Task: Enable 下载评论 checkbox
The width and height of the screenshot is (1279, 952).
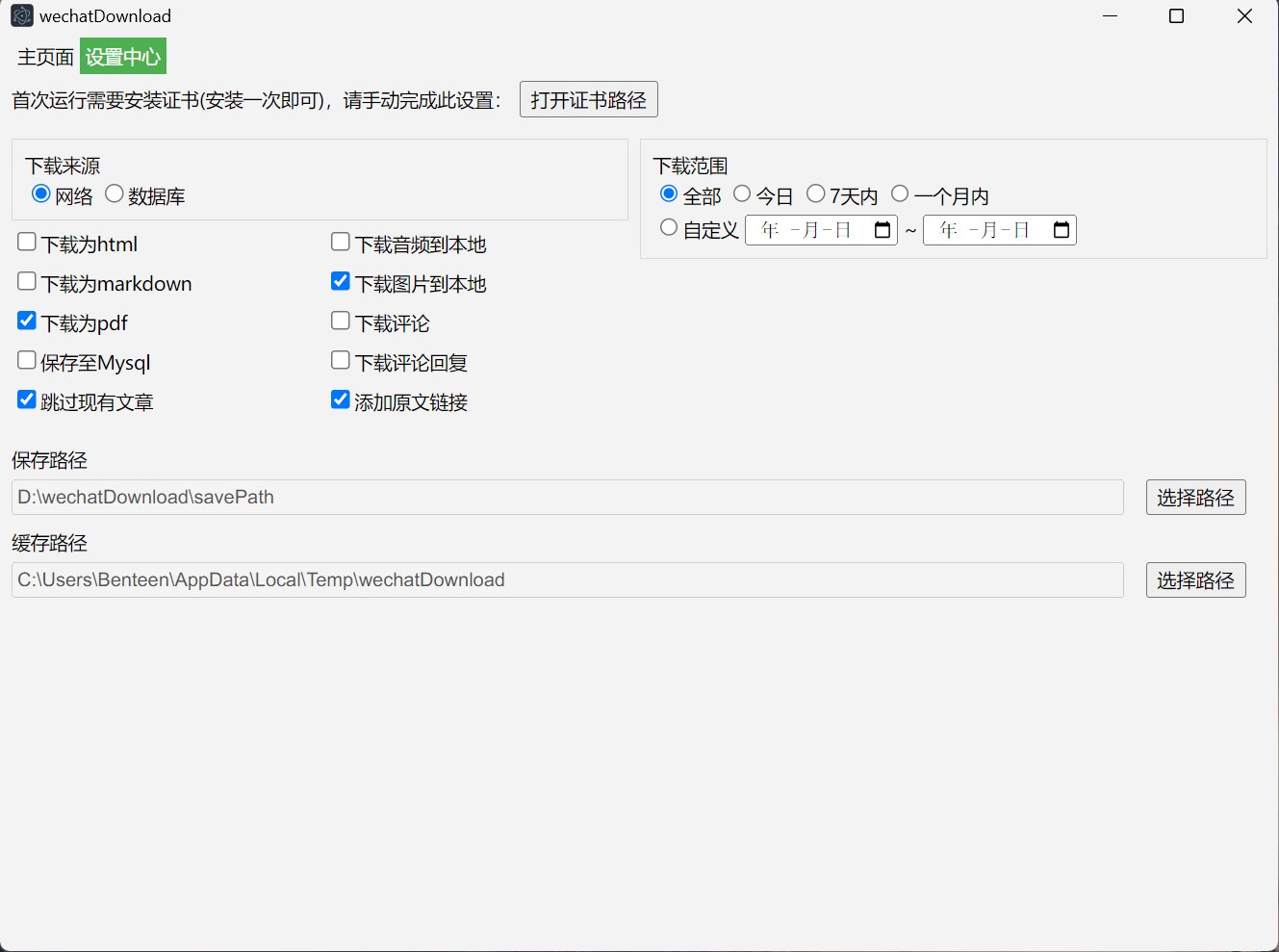Action: point(341,321)
